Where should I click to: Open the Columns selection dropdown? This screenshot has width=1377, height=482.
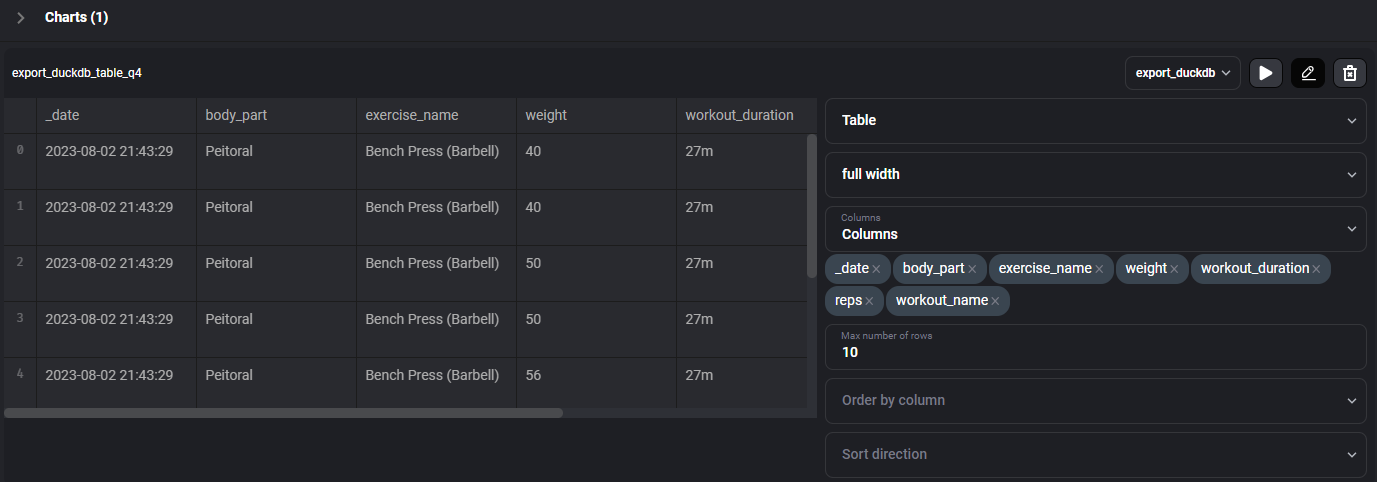pyautogui.click(x=1095, y=228)
